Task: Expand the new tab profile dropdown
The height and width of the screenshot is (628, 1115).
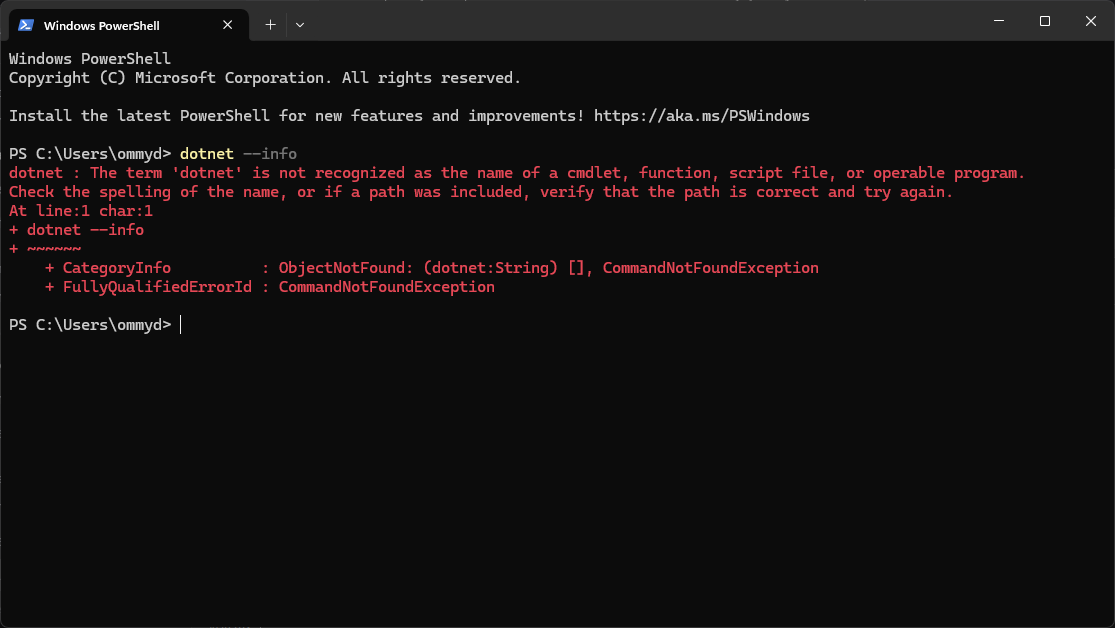Action: click(300, 24)
